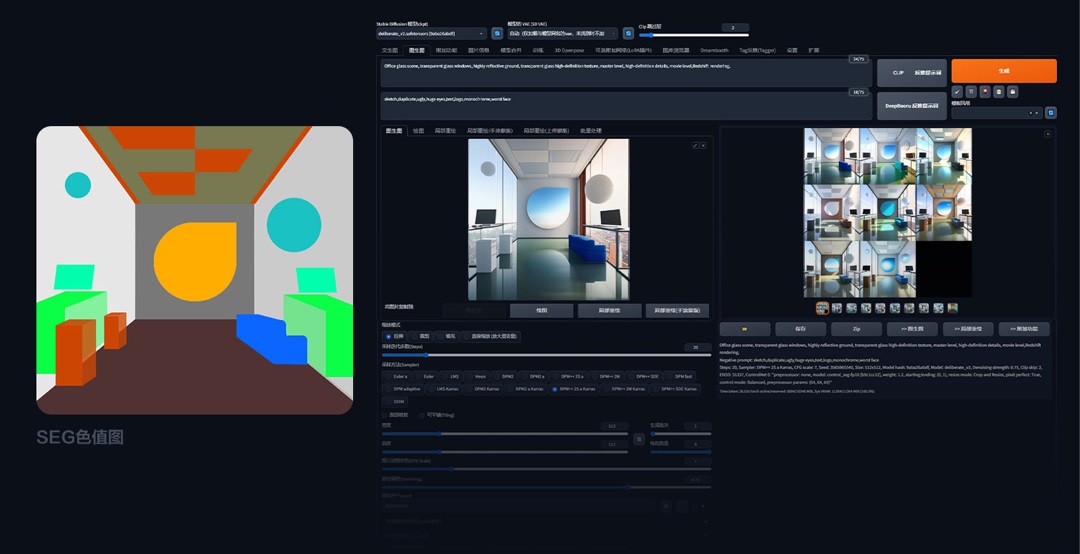
Task: Remove the input image with X icon
Action: [x=703, y=145]
